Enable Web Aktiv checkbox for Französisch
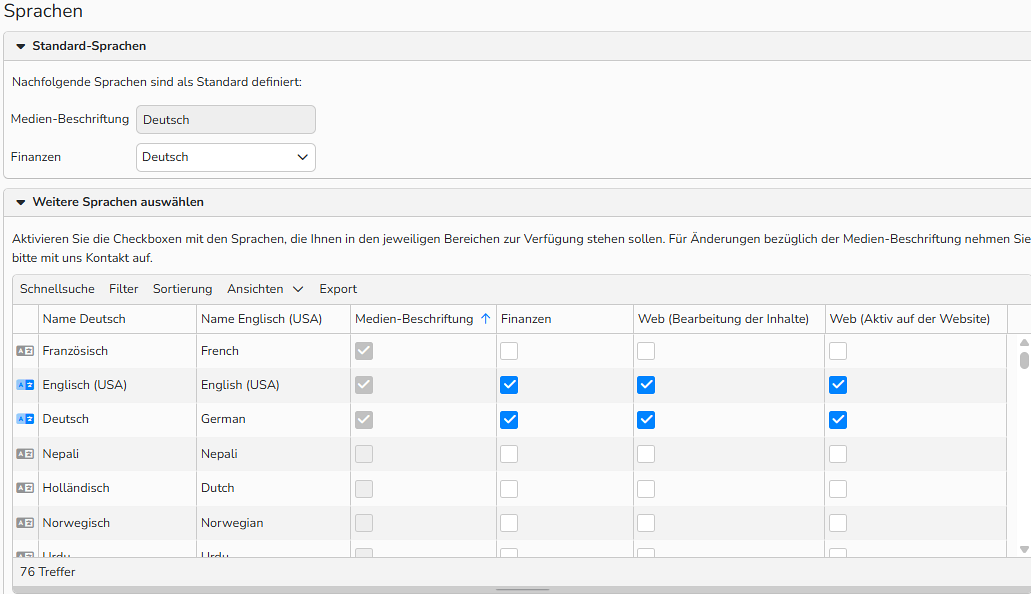 coord(838,351)
